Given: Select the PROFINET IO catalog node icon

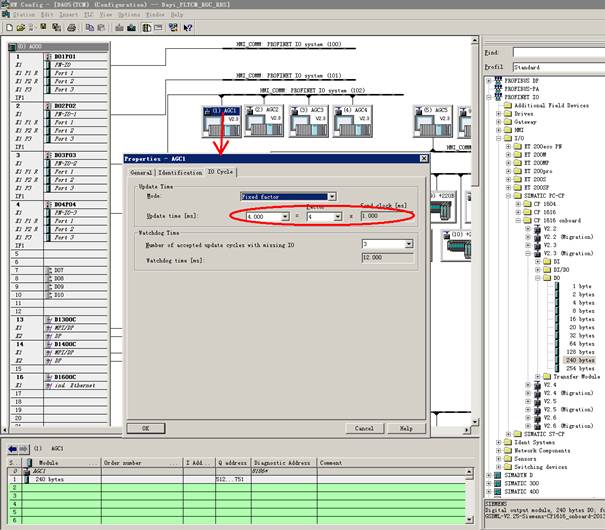Looking at the screenshot, I should [x=497, y=97].
